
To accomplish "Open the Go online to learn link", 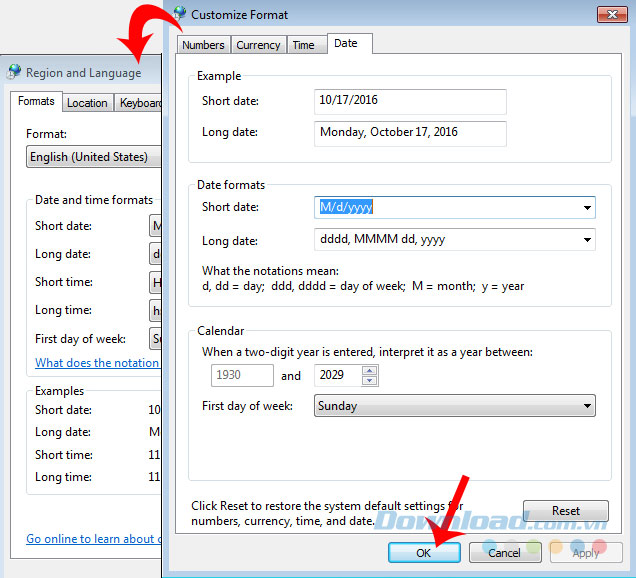I will coord(94,539).
